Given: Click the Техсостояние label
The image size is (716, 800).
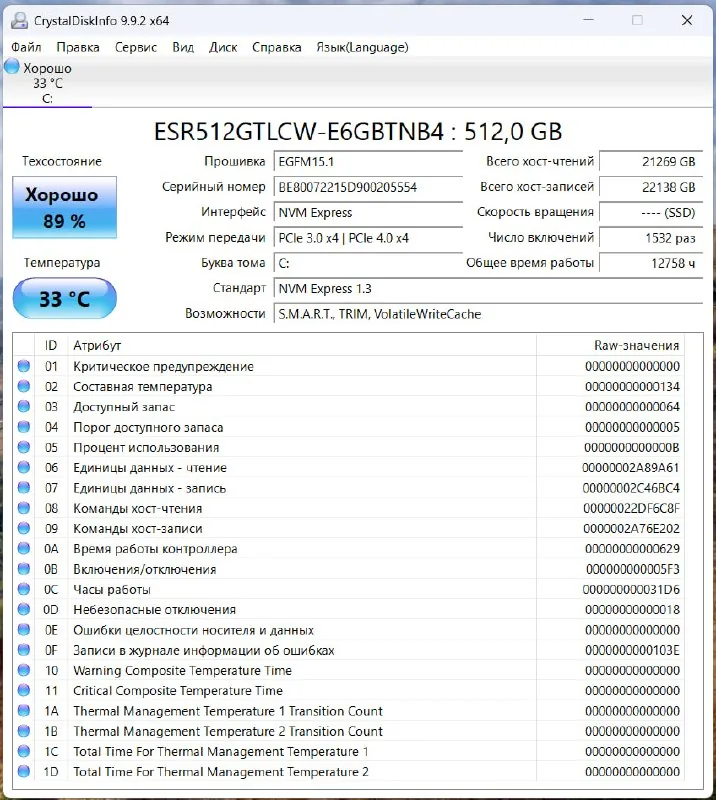Looking at the screenshot, I should 62,161.
